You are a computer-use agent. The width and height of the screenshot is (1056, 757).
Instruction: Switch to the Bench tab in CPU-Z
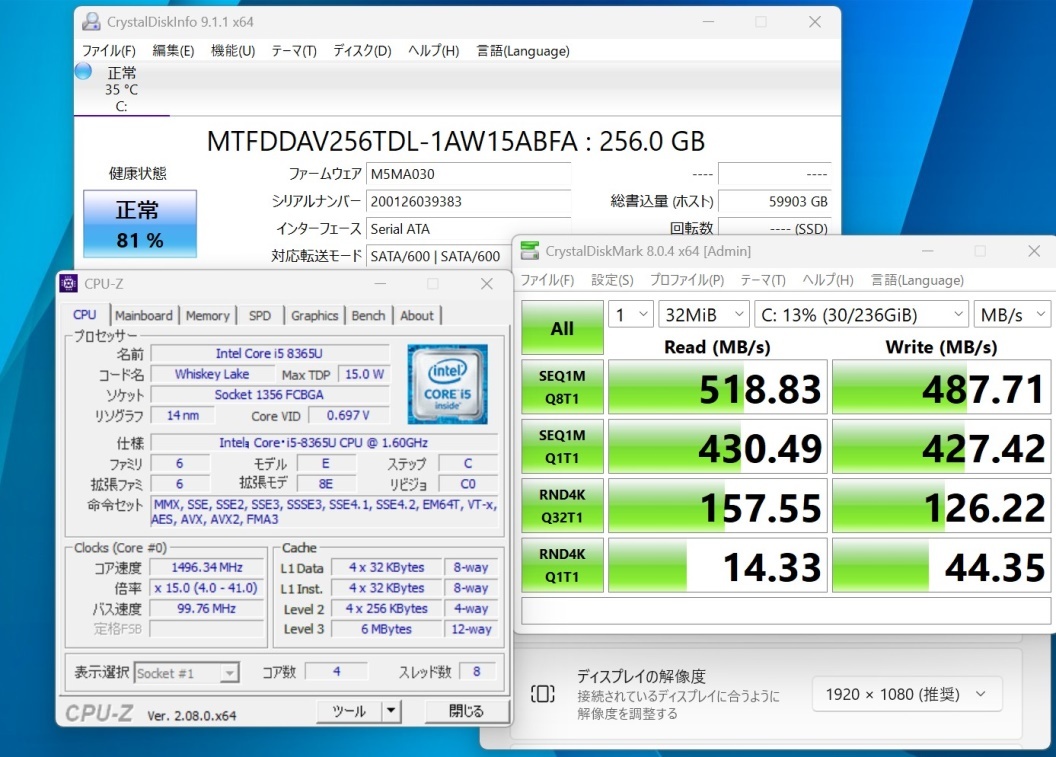368,315
